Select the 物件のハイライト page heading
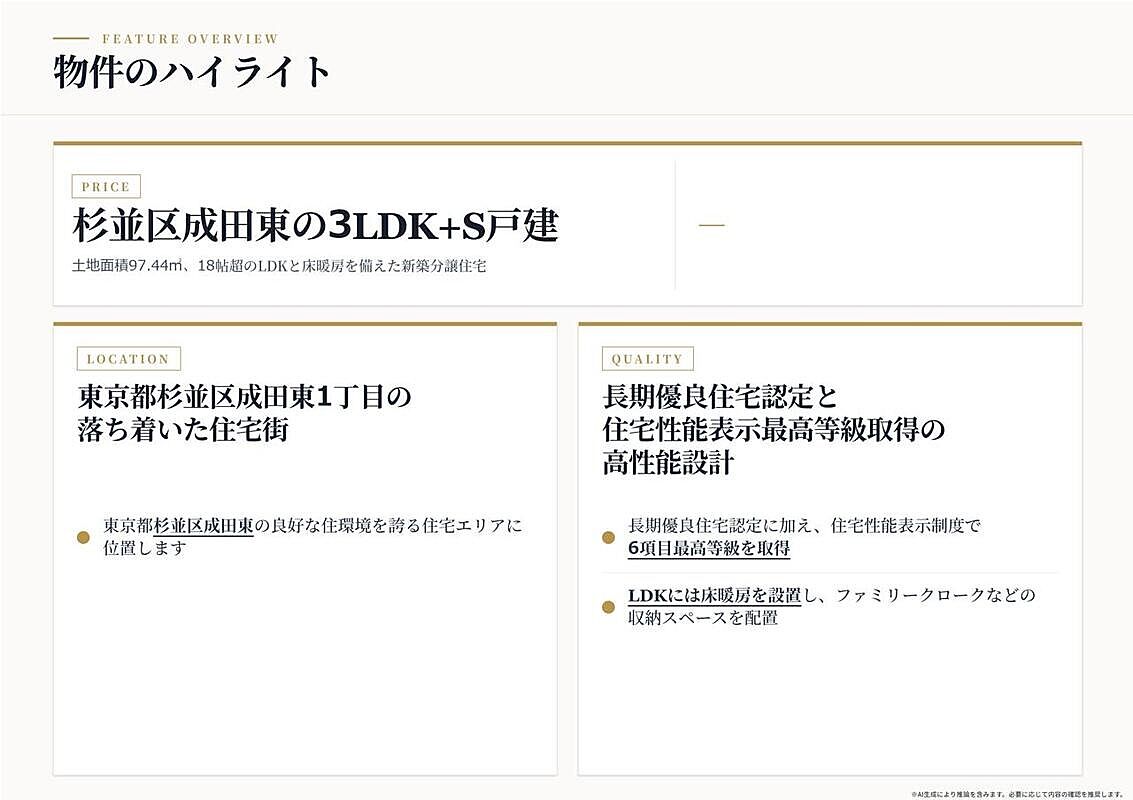The image size is (1133, 800). (x=191, y=72)
